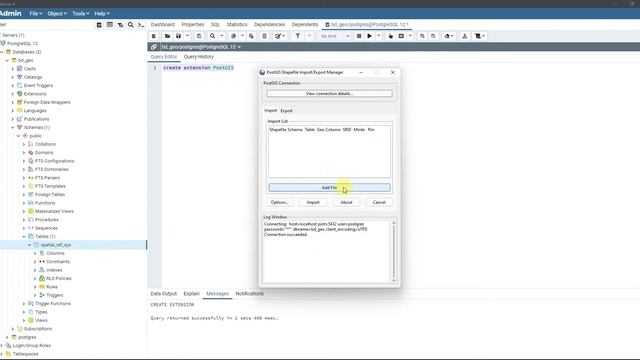Open the Save File options arrow
This screenshot has height=360, width=640.
coord(187,36)
